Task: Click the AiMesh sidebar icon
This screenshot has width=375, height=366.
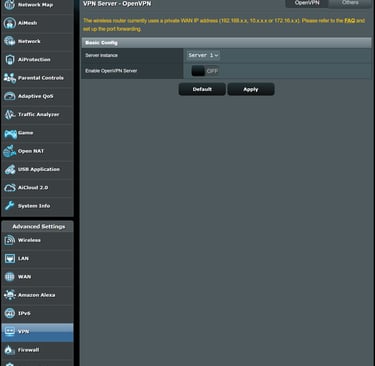Action: tap(10, 23)
